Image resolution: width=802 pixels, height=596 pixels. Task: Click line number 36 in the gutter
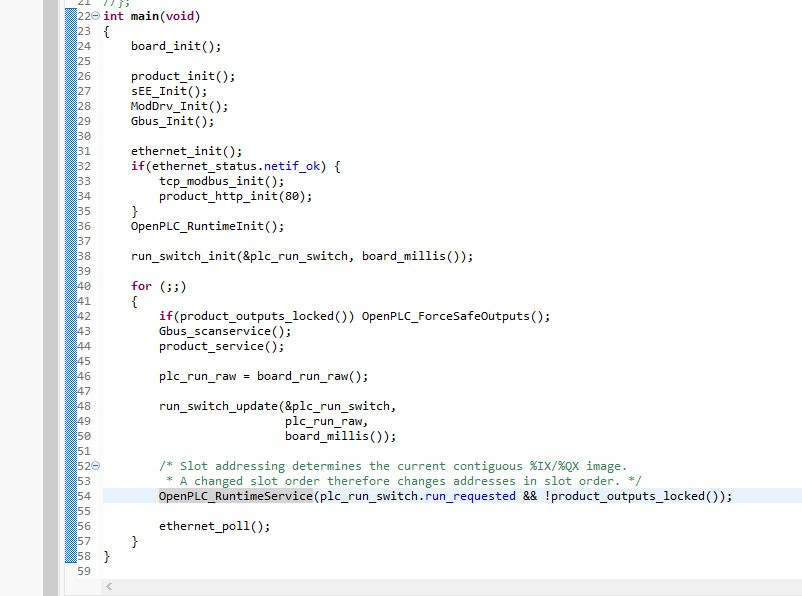point(84,226)
